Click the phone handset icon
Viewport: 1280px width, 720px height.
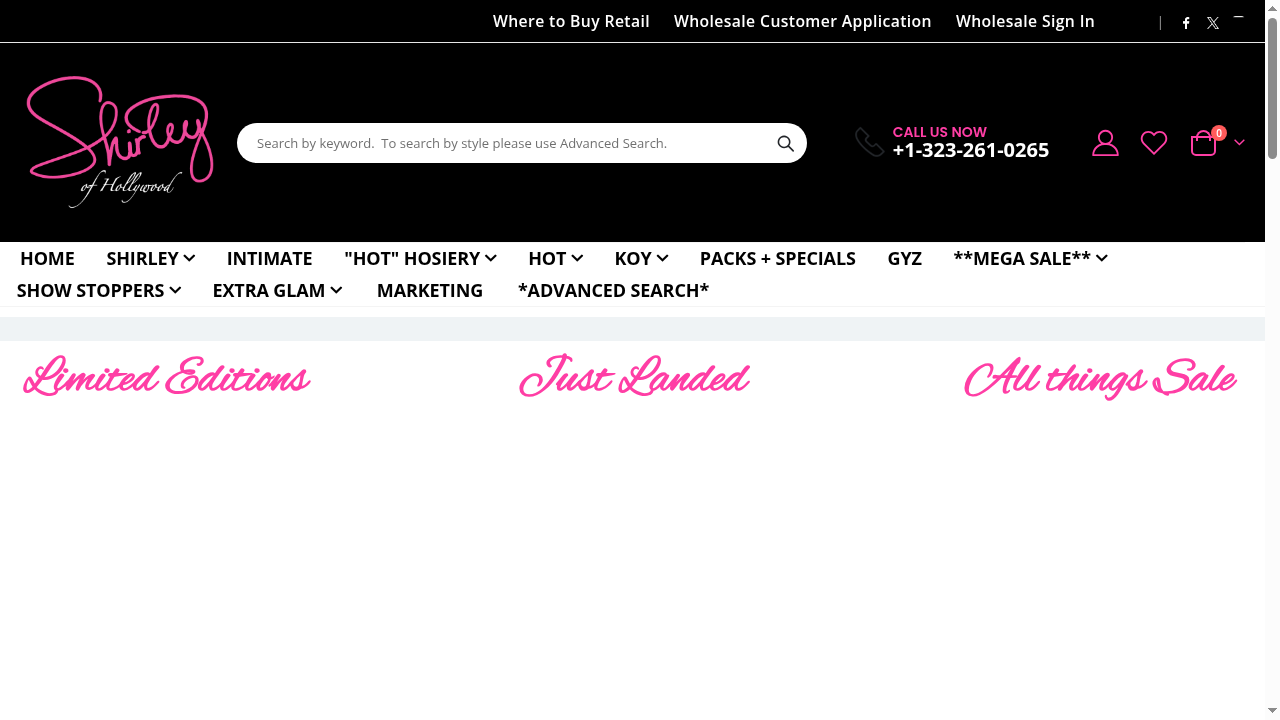click(x=869, y=142)
